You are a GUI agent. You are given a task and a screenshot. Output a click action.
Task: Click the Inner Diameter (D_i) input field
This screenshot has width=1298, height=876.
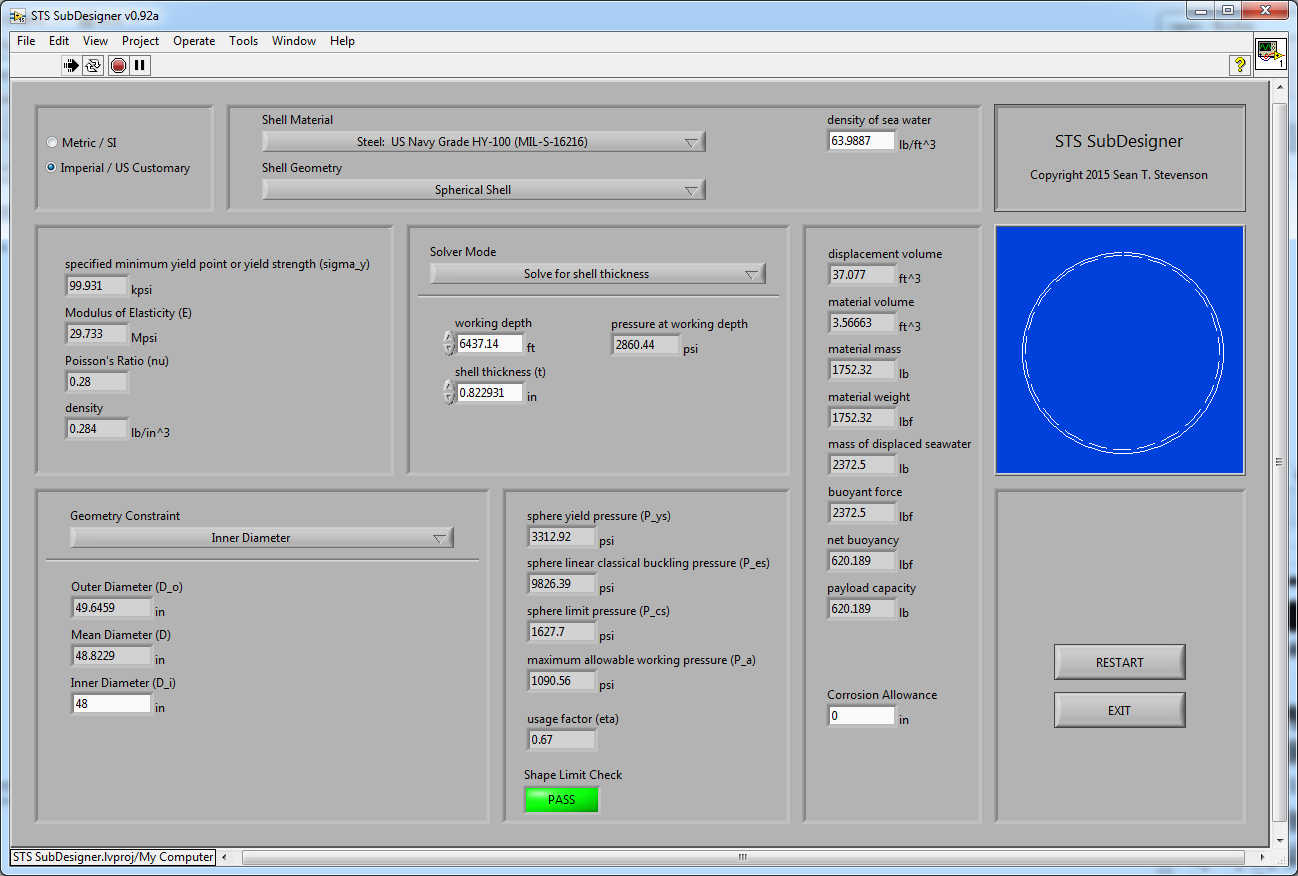[x=111, y=704]
